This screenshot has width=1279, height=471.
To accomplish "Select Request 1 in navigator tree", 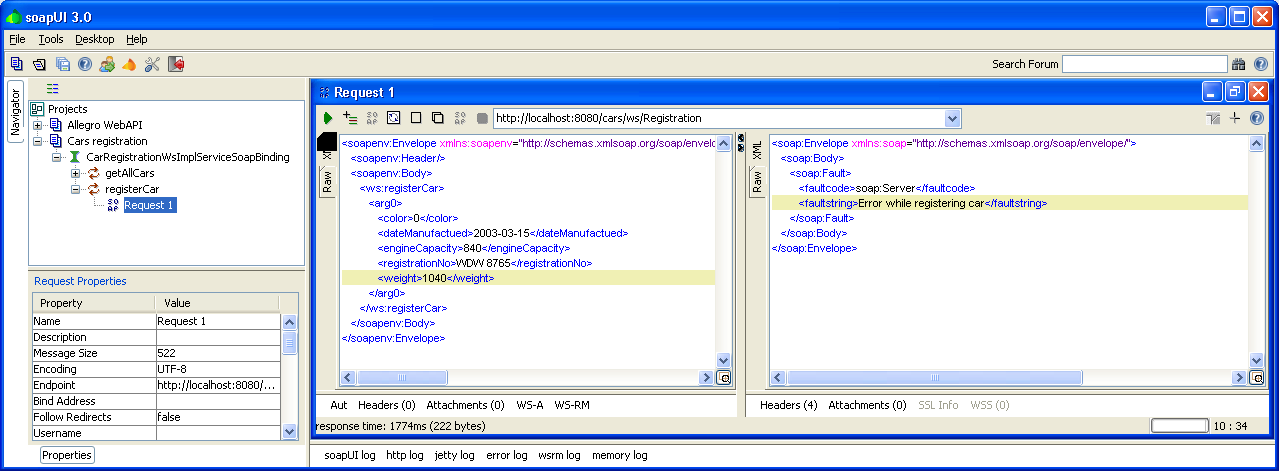I will pyautogui.click(x=149, y=205).
